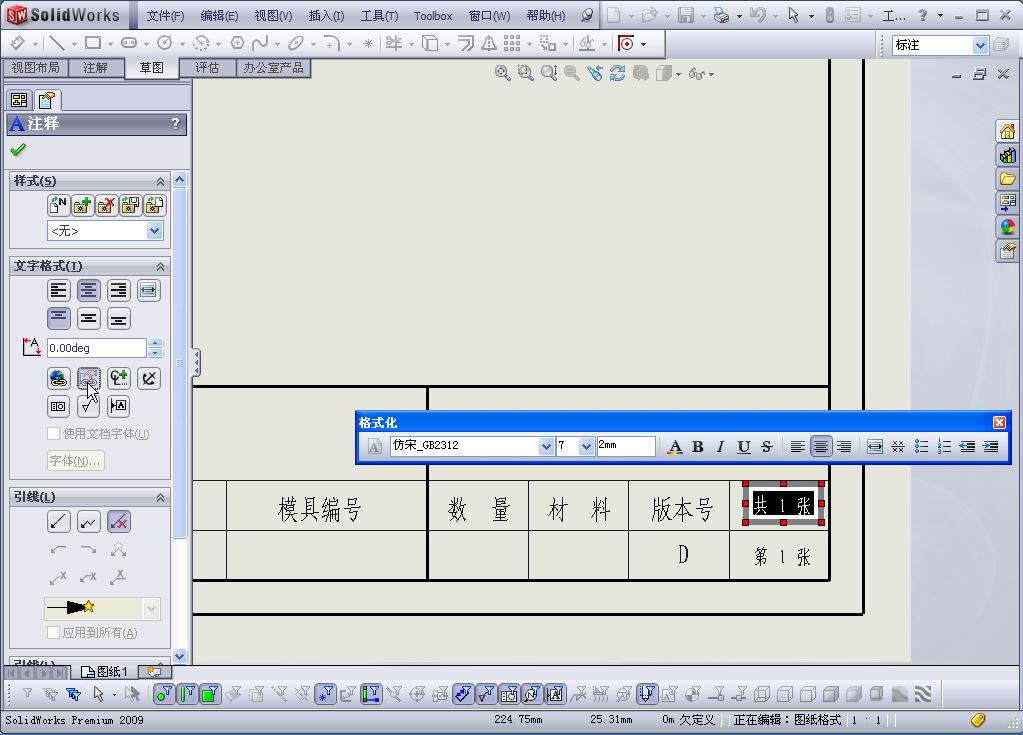1023x735 pixels.
Task: Click the zoom to fit icon
Action: 502,74
